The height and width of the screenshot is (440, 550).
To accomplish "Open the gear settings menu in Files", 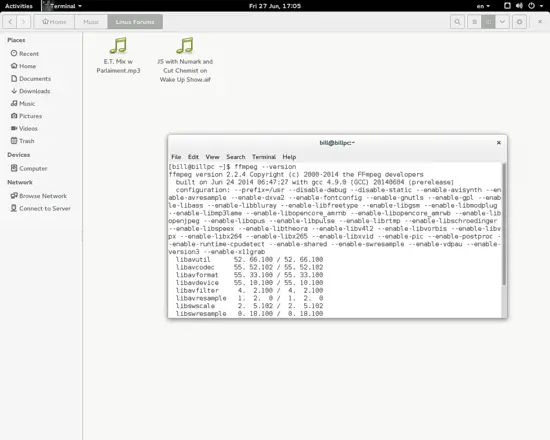I will (519, 22).
